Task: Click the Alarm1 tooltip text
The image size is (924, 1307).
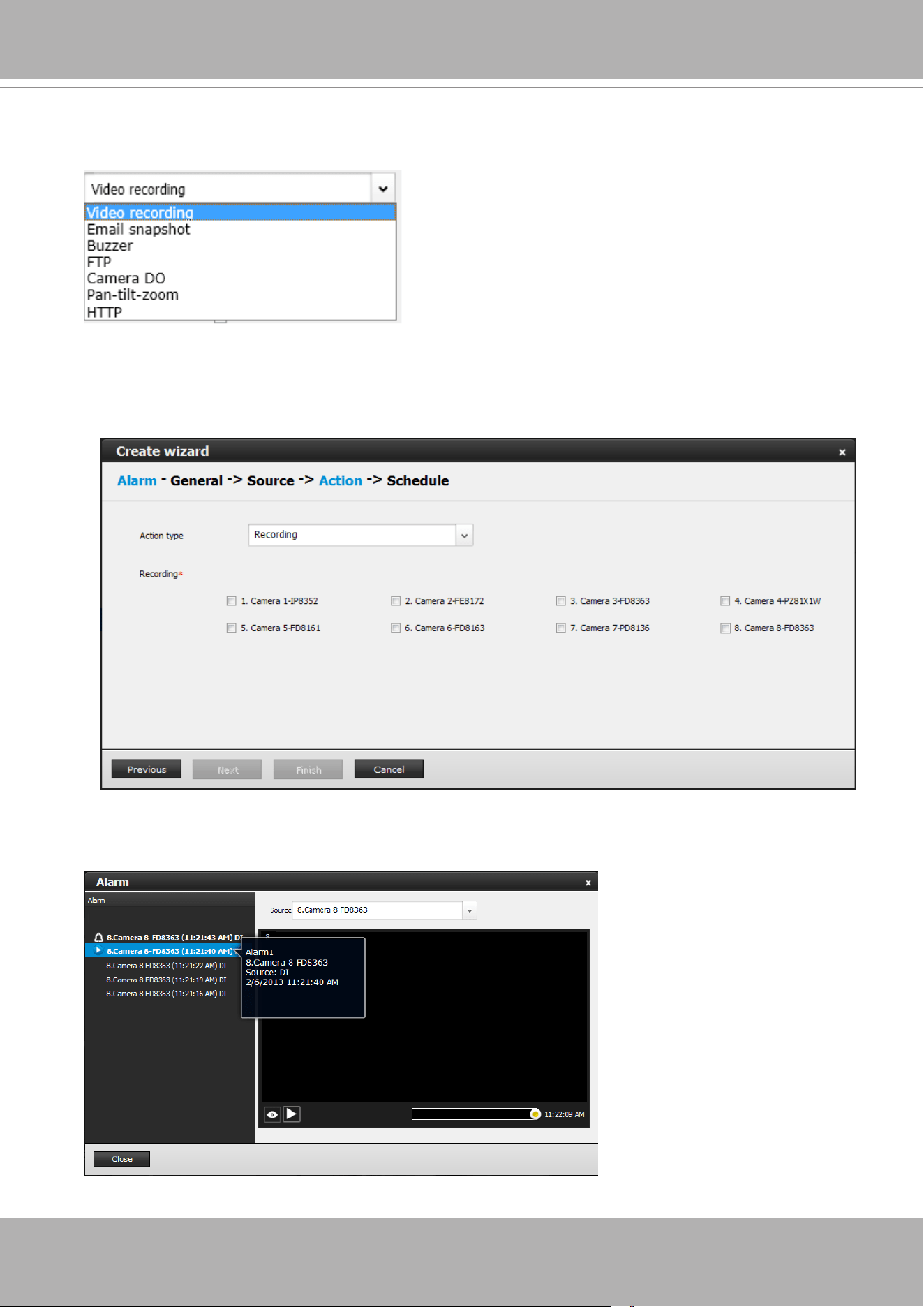Action: point(260,952)
